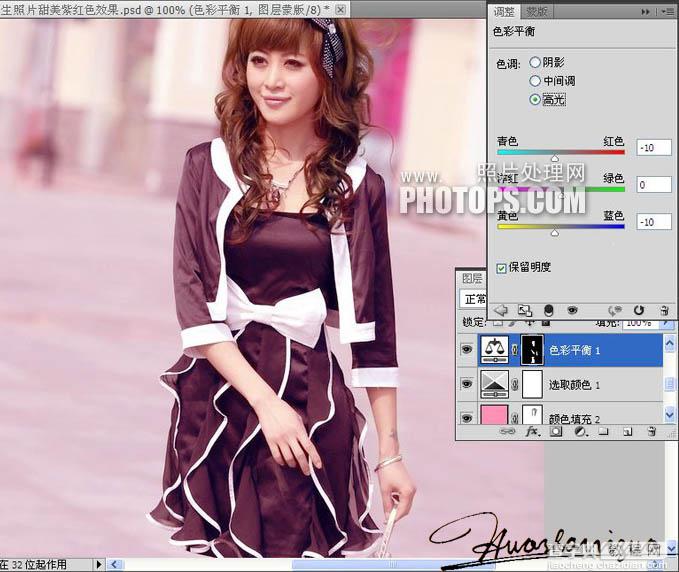Add a layer mask from Layers footer
Screen dimensions: 679x572
click(556, 431)
